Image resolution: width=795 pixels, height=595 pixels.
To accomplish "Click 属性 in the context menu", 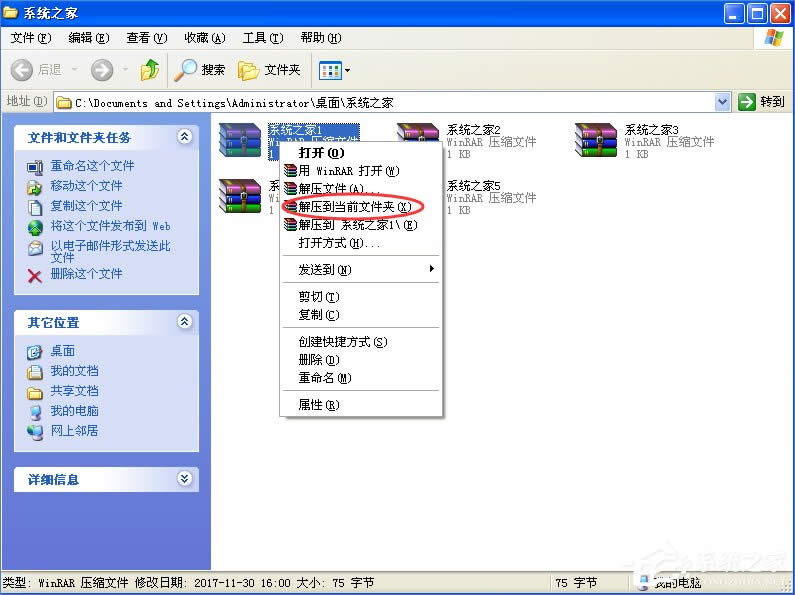I will coord(318,405).
